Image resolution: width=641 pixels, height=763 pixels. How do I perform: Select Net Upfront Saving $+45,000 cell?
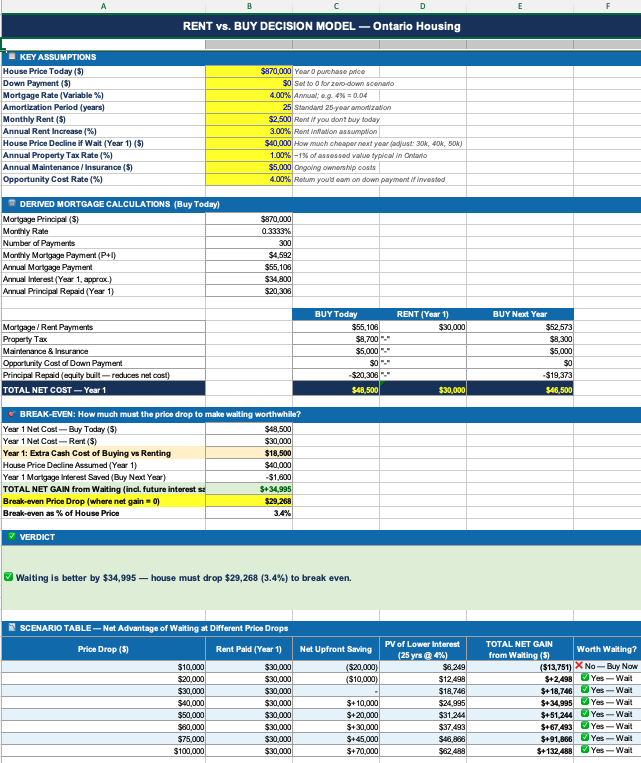click(336, 739)
